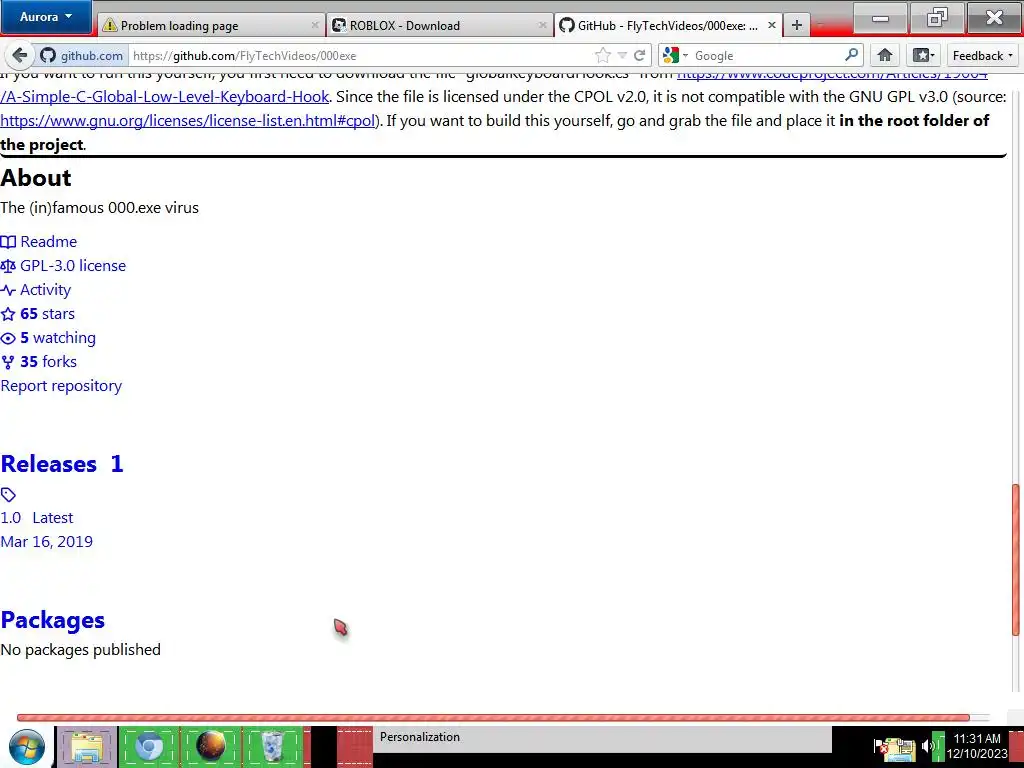Open the Releases 1 heading link
Screen dimensions: 1024x768
[62, 464]
